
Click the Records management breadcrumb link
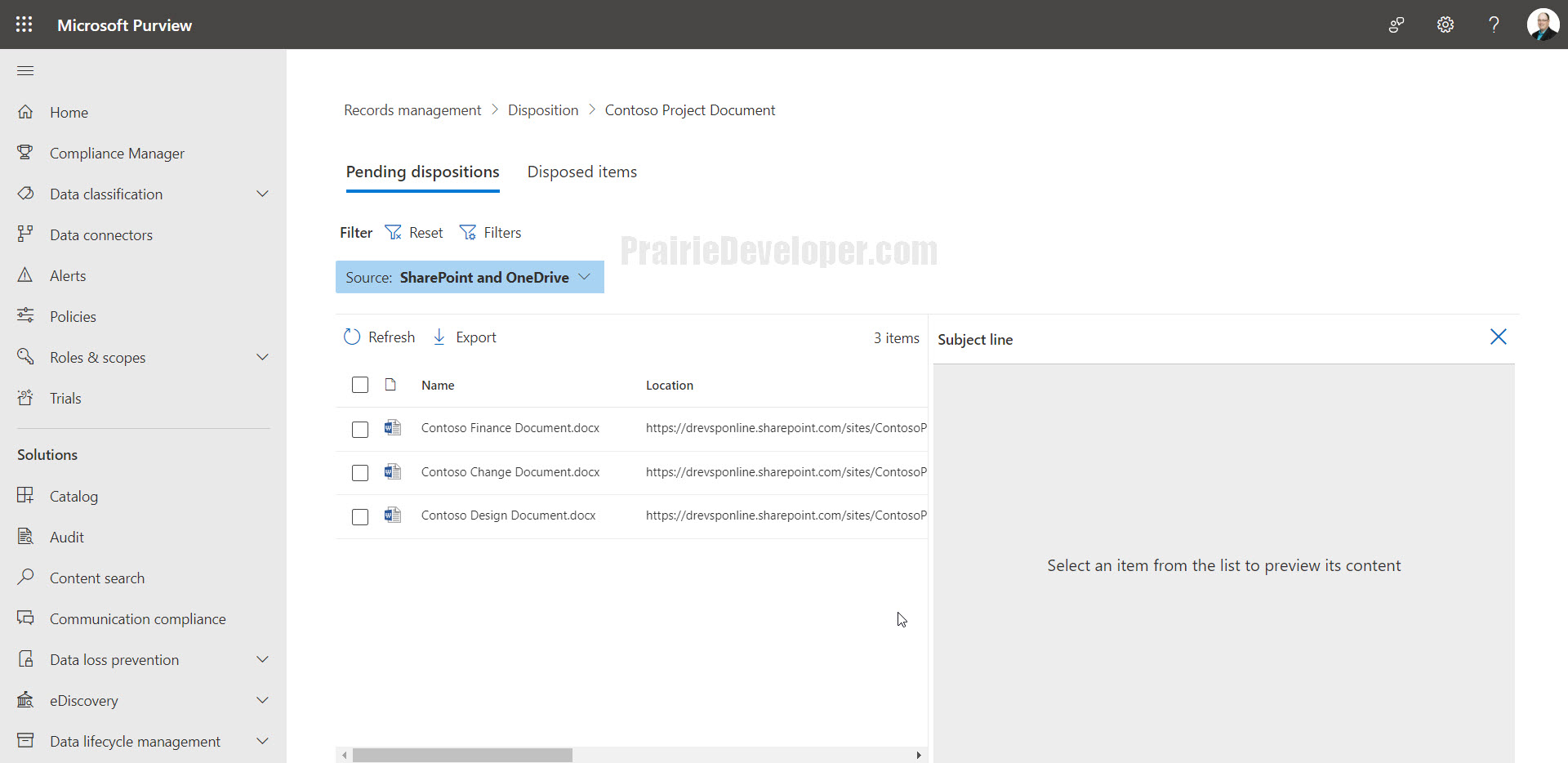coord(412,109)
